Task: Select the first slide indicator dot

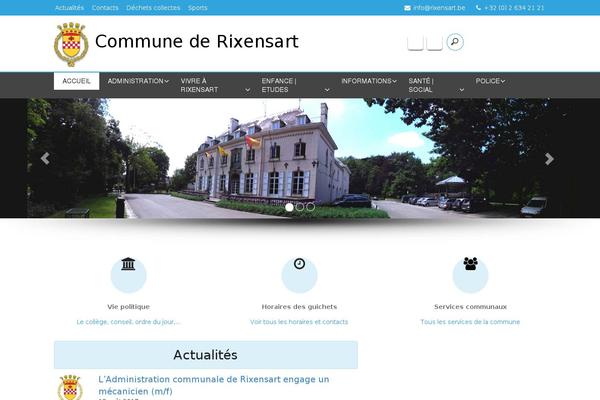Action: (289, 207)
